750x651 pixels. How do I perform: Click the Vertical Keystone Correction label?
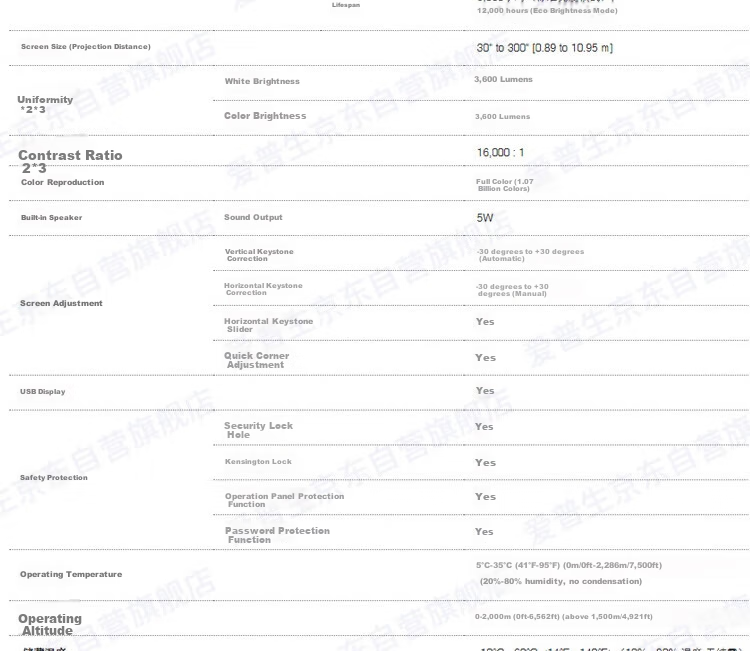tap(259, 255)
